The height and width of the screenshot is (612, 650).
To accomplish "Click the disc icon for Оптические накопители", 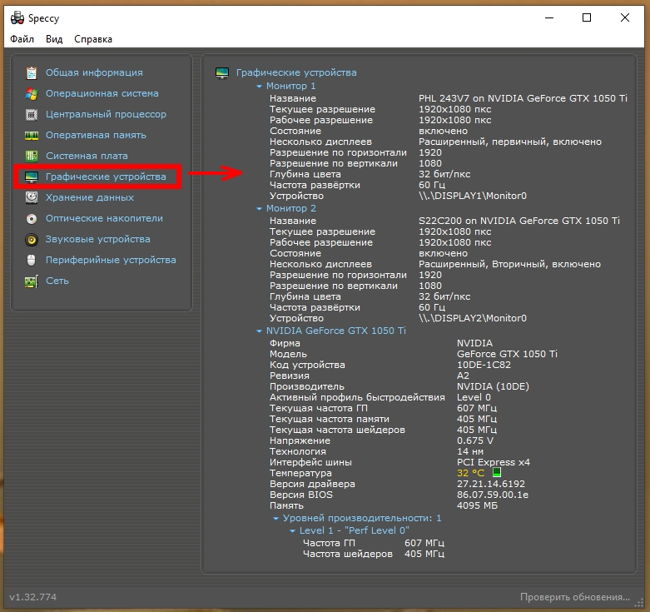I will pyautogui.click(x=32, y=219).
